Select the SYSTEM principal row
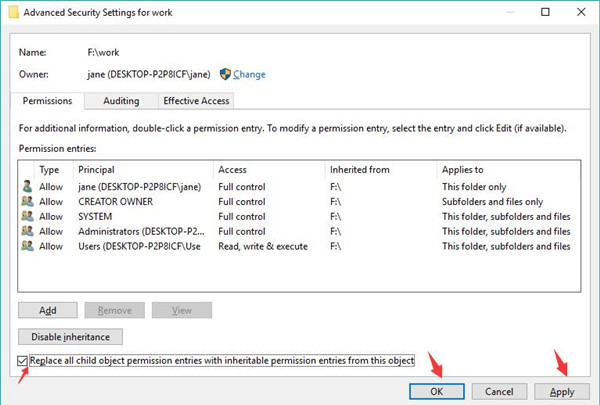 click(299, 217)
